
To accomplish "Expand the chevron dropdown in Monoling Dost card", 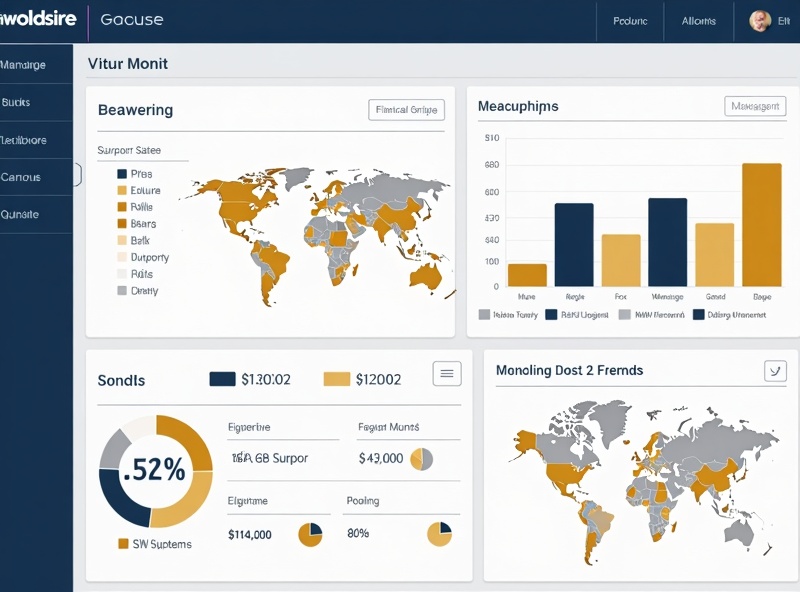I will 775,371.
